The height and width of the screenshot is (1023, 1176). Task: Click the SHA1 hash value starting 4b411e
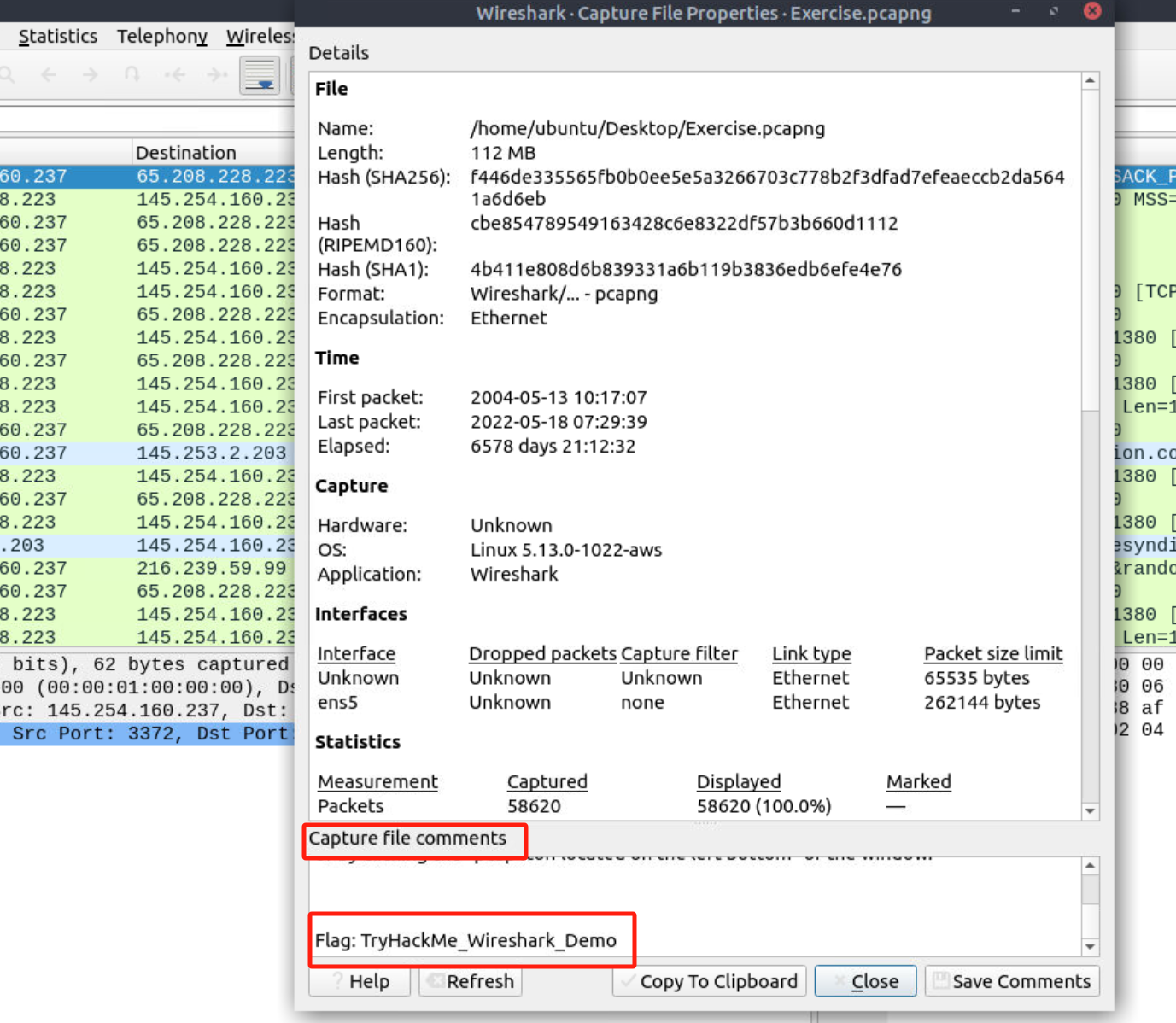pos(686,269)
